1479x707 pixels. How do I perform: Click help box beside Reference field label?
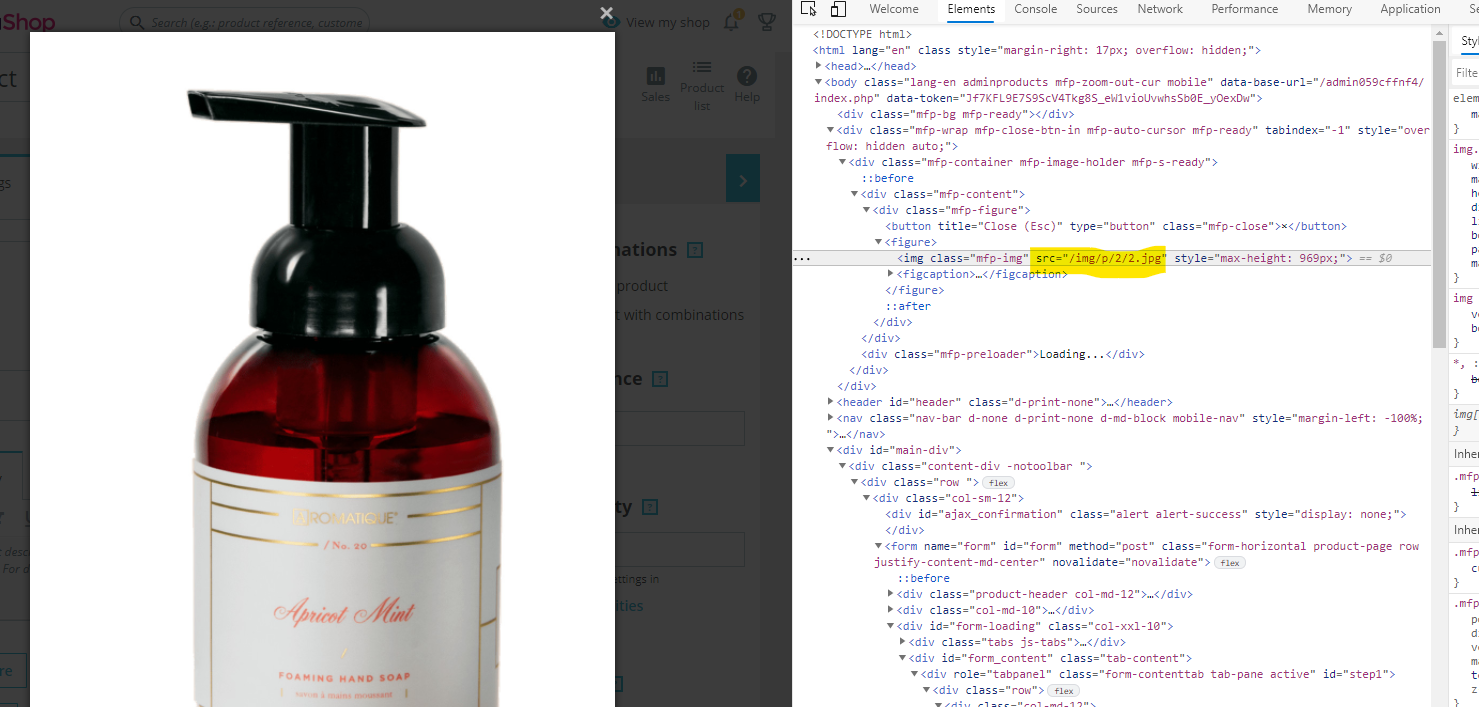click(x=660, y=379)
